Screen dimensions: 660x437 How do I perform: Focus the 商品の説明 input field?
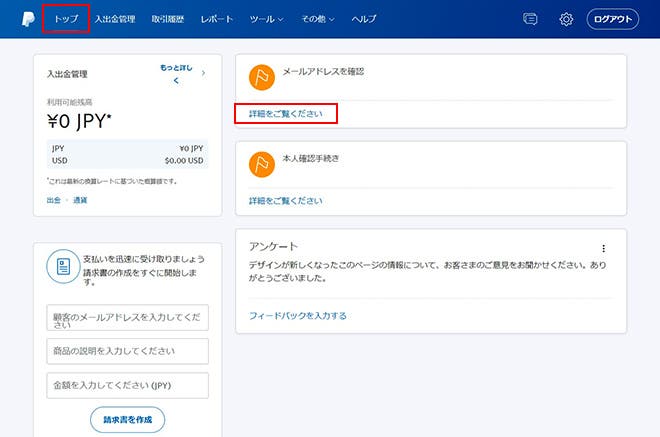click(128, 351)
